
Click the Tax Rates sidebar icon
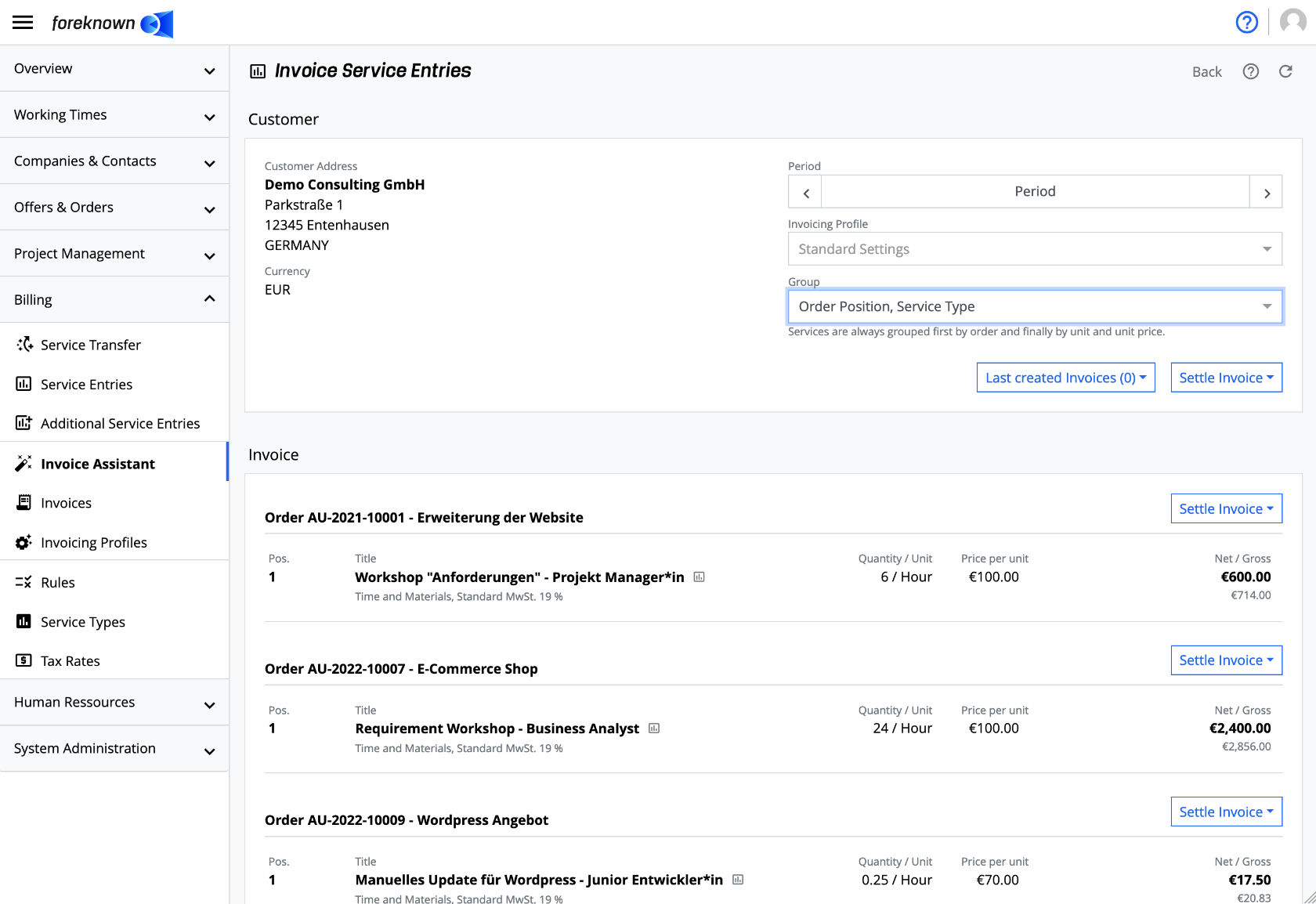pos(24,660)
